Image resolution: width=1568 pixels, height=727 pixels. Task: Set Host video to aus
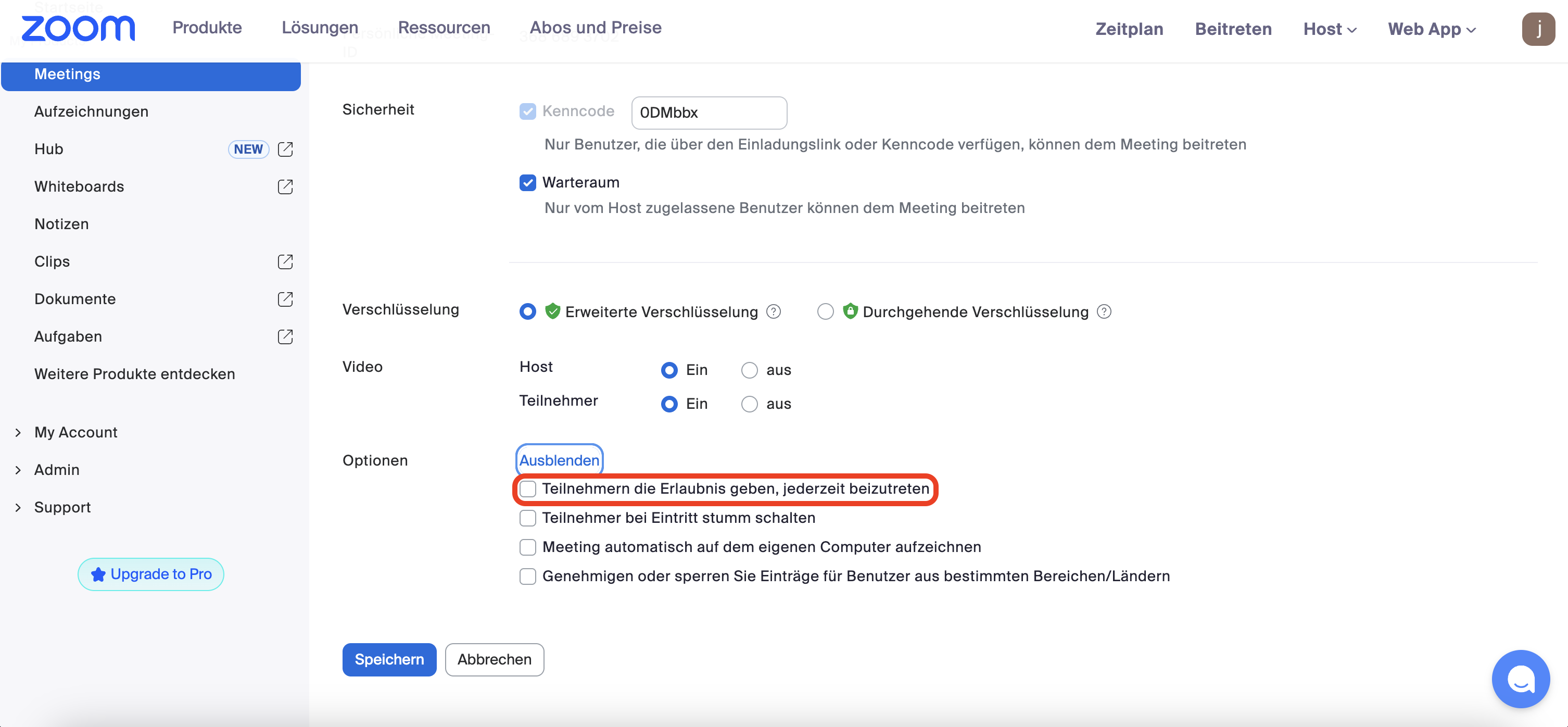coord(749,370)
